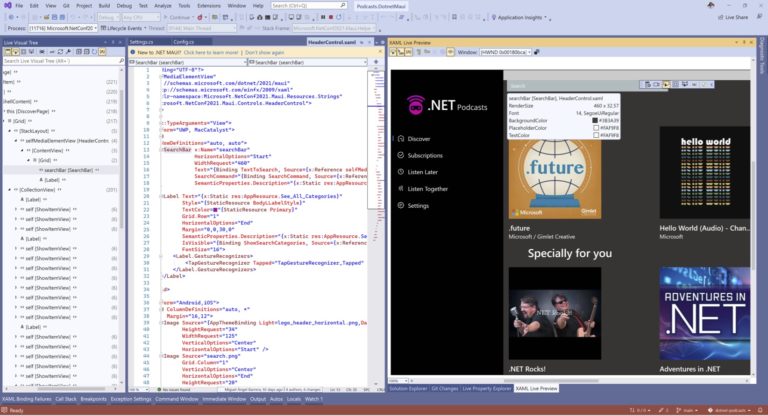The image size is (768, 416).
Task: Open the Immediate Window tab
Action: [x=224, y=399]
